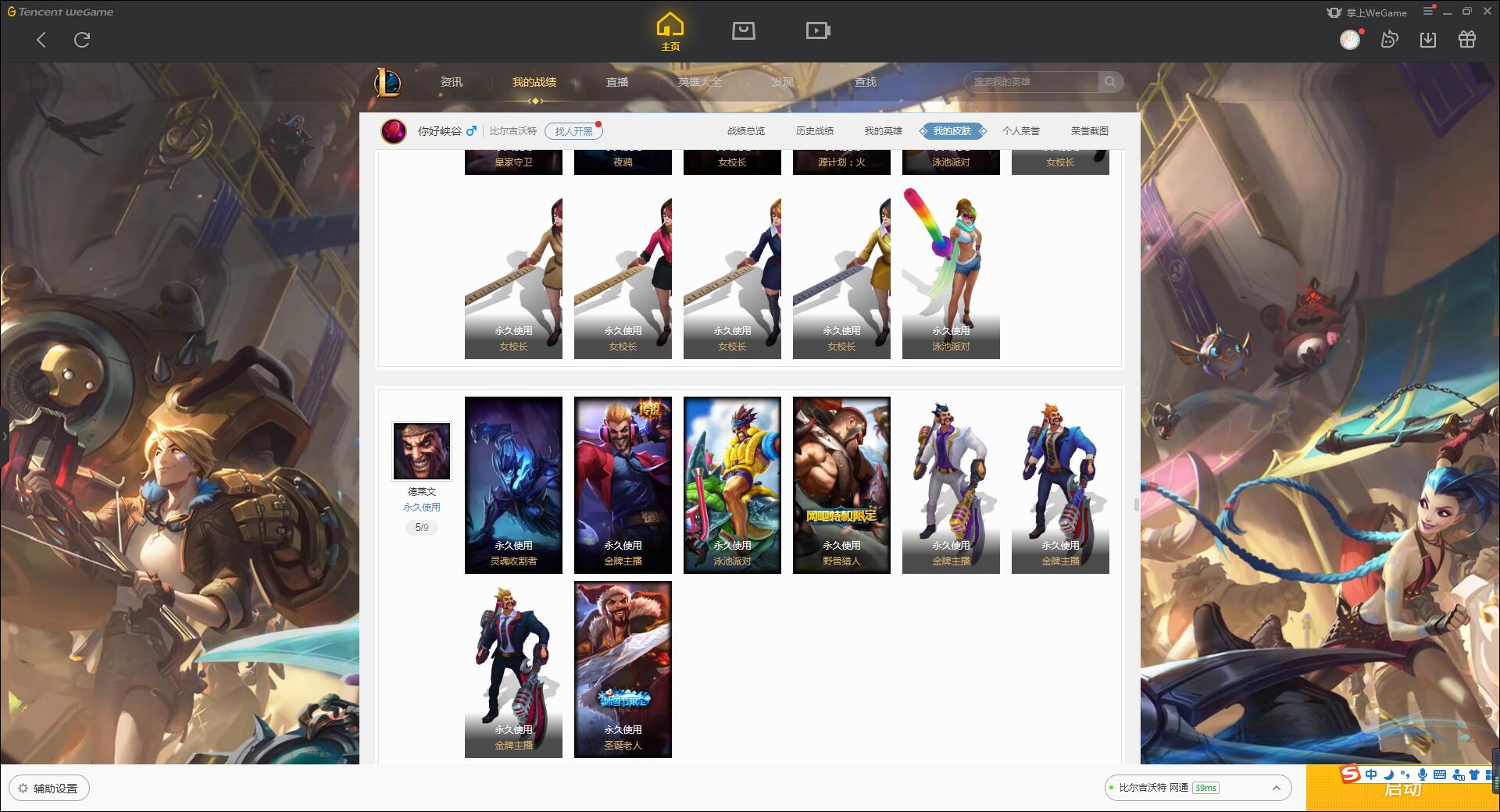Open the 我的英雄 sub-tab
The width and height of the screenshot is (1500, 812).
pyautogui.click(x=884, y=131)
